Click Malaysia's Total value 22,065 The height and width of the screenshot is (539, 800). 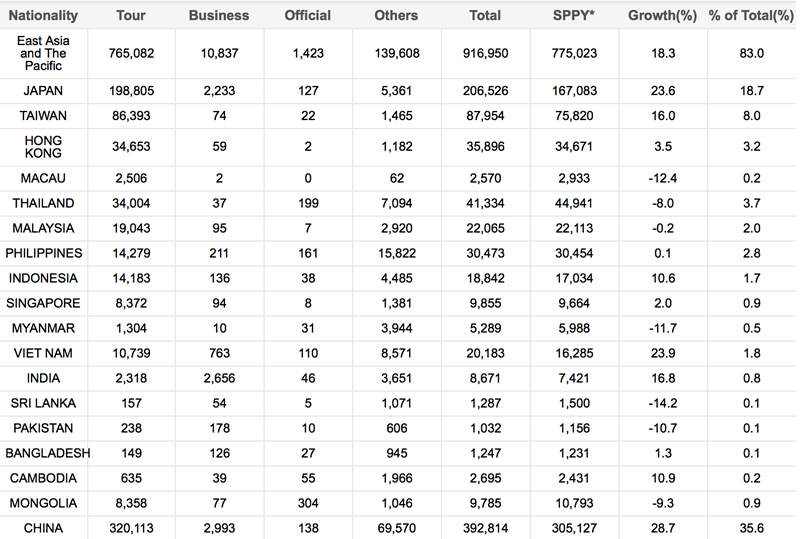(x=485, y=228)
